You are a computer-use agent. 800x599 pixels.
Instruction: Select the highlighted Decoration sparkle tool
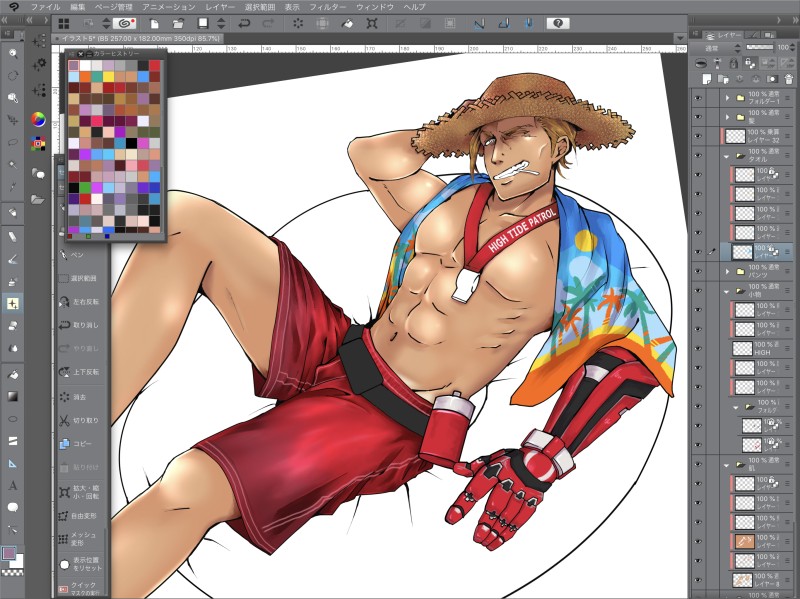(13, 304)
